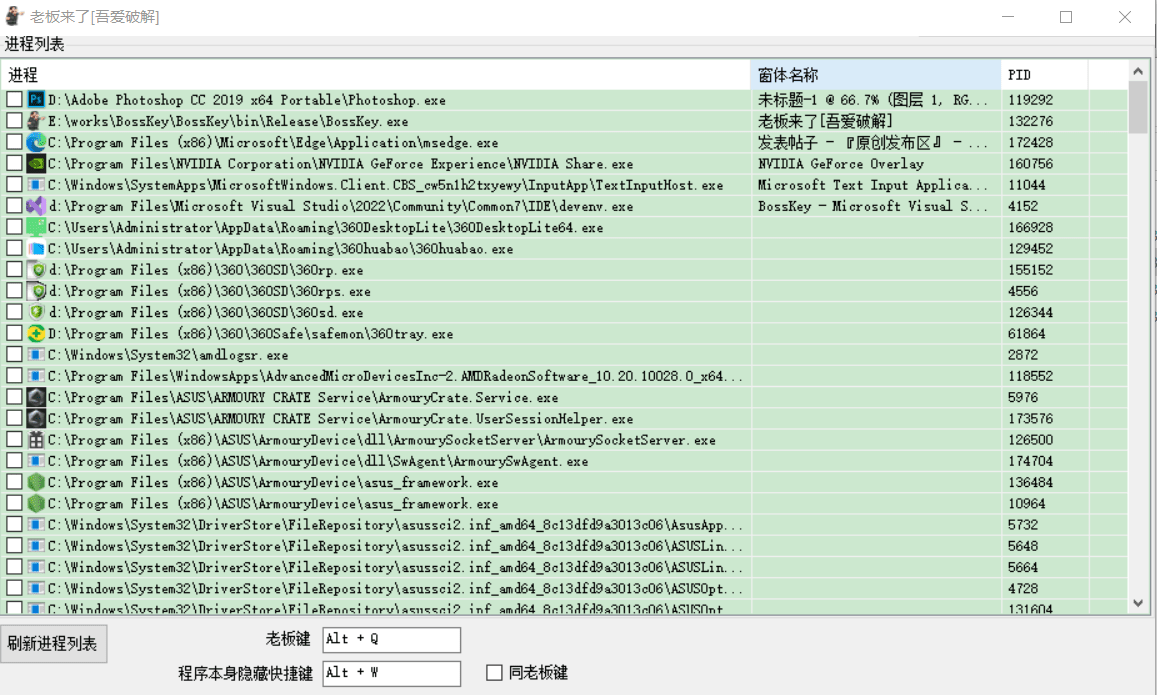Click the ArmourySwAgent.exe process icon
This screenshot has width=1157, height=695.
36,461
